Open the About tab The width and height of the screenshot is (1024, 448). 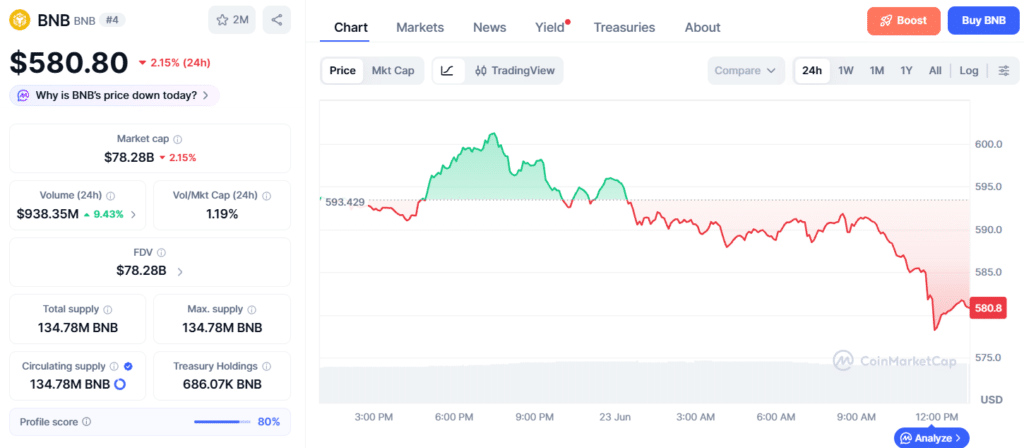(x=703, y=27)
